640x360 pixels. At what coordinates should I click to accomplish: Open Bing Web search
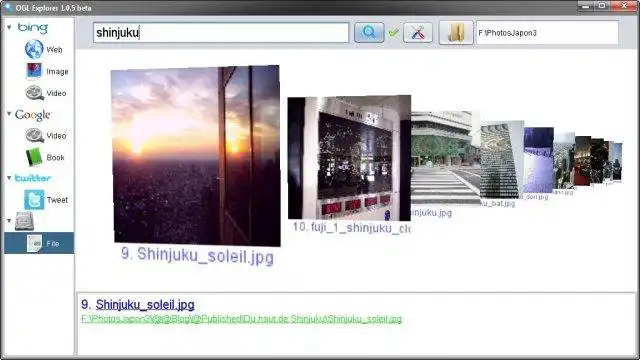coord(44,49)
